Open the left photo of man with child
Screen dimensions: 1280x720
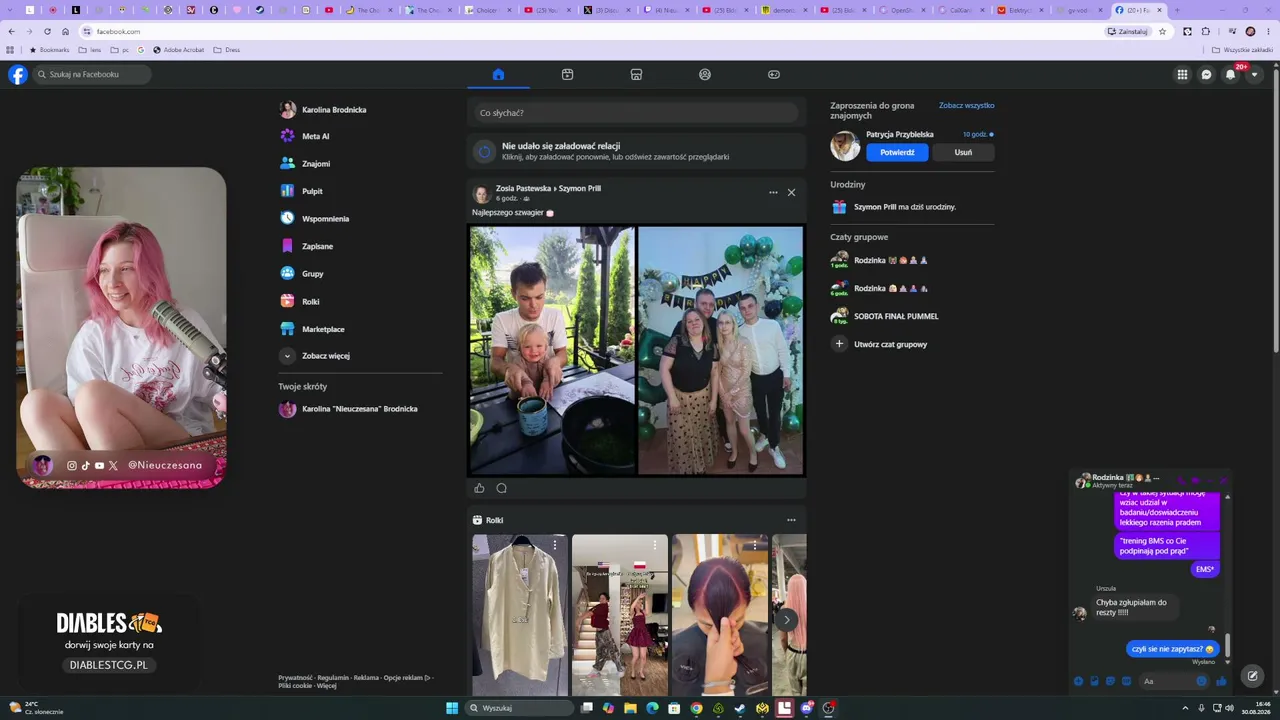point(552,350)
